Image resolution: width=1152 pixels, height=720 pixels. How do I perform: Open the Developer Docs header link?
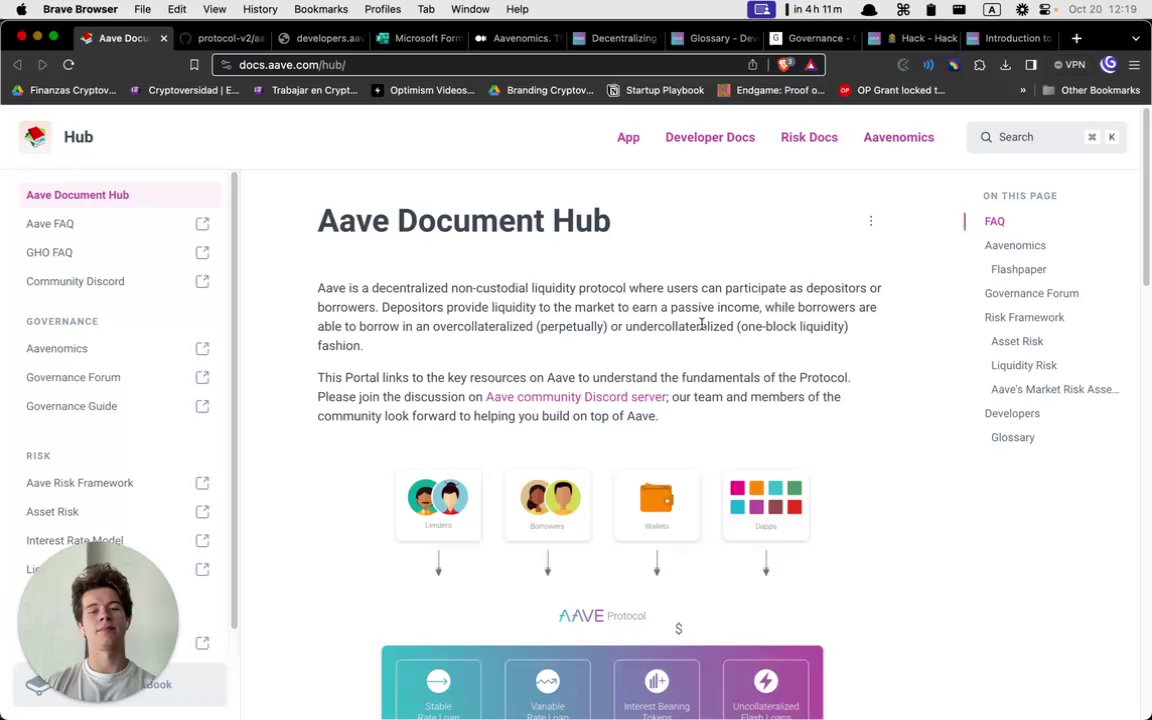710,137
